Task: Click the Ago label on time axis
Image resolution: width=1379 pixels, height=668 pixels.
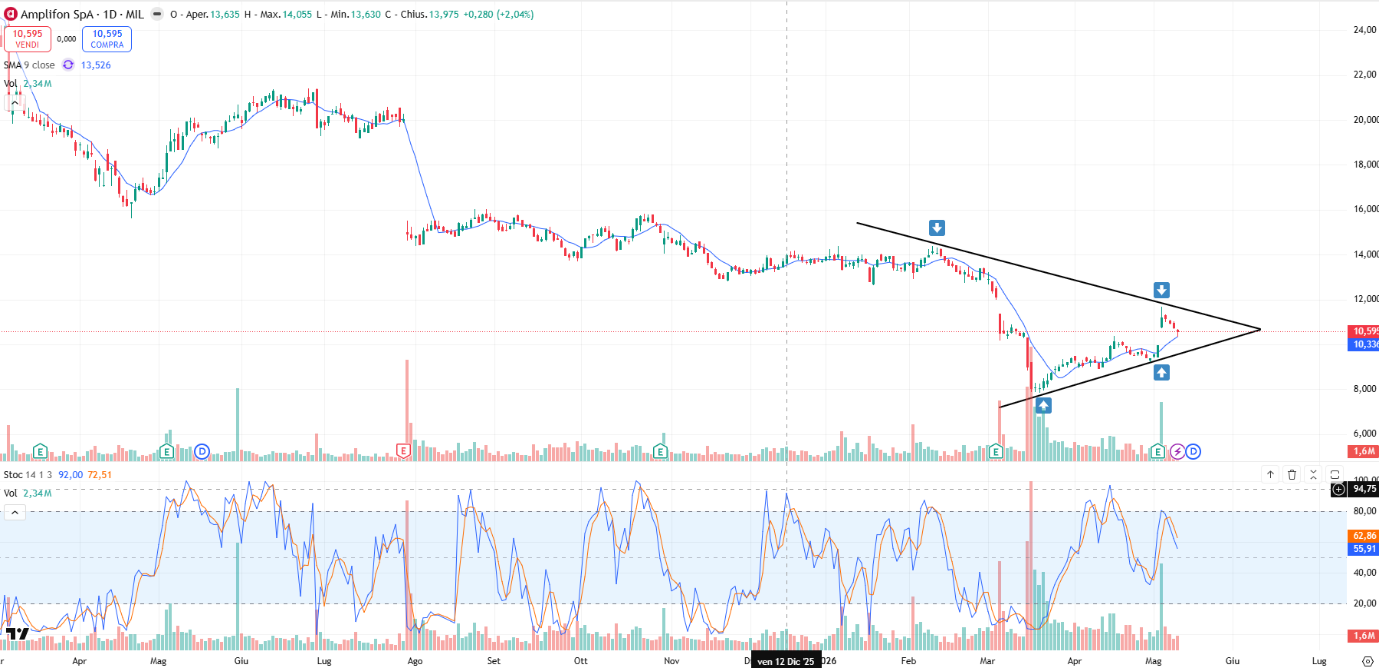Action: [x=413, y=661]
